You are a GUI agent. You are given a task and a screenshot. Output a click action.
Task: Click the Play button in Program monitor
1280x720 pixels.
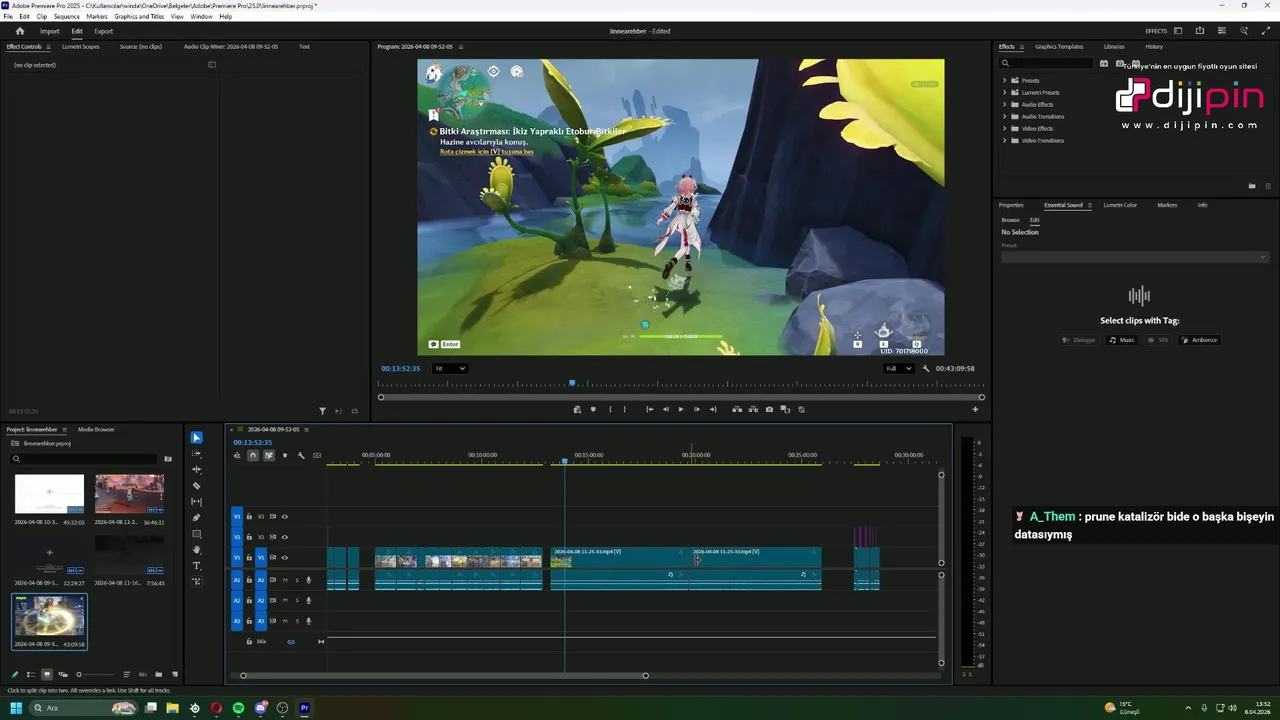[x=681, y=409]
